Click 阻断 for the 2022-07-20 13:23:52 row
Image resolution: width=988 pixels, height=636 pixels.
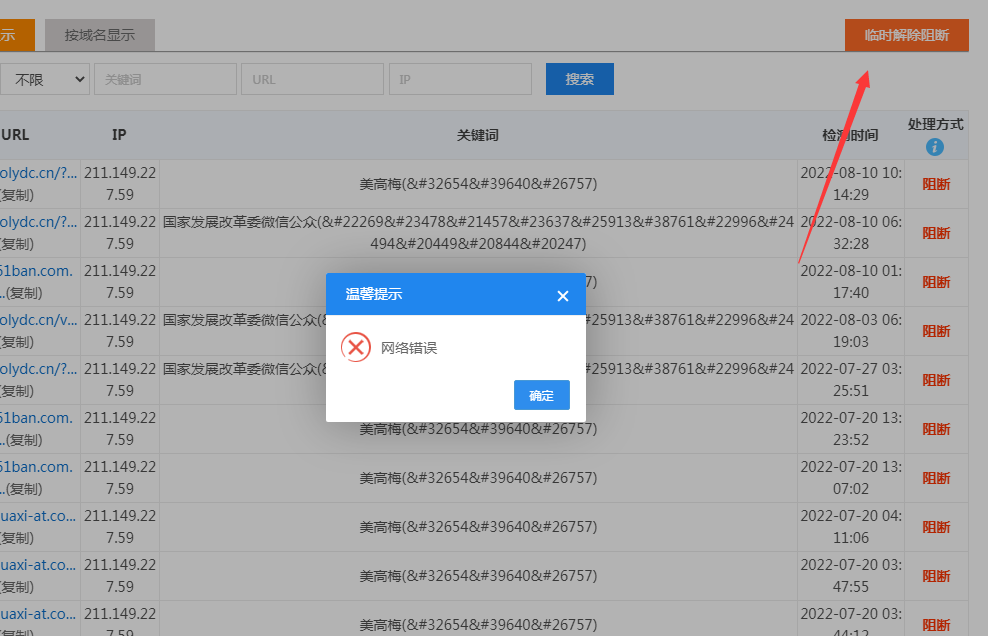click(x=936, y=429)
